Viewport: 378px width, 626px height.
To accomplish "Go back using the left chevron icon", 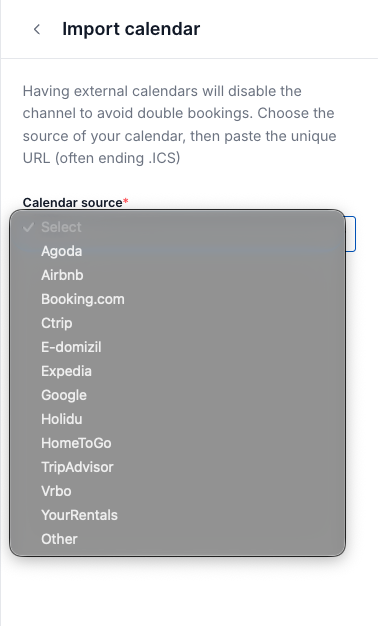I will (x=37, y=29).
